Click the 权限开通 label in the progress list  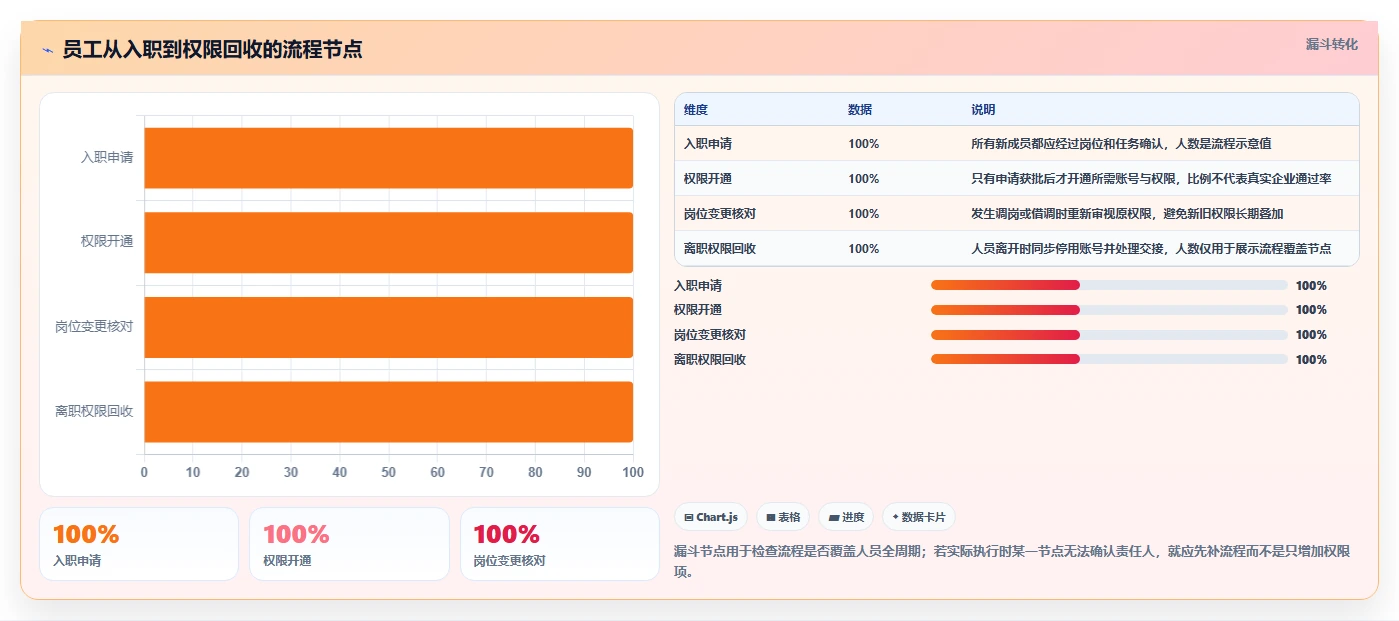point(698,310)
